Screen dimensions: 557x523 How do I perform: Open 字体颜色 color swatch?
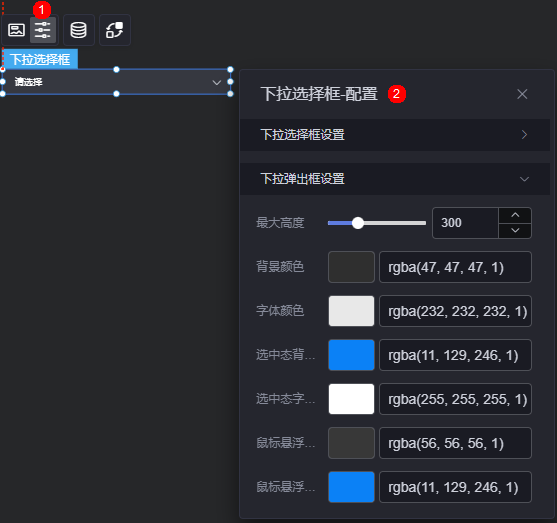351,311
